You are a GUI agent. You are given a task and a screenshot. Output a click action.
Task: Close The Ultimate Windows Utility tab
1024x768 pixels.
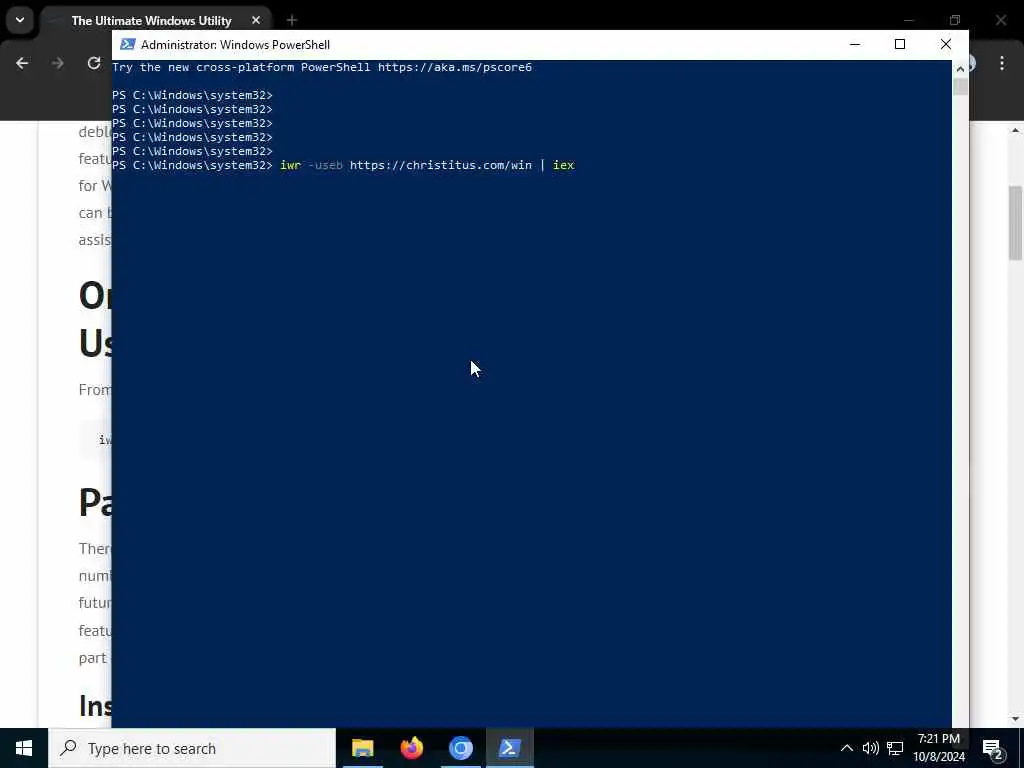256,21
